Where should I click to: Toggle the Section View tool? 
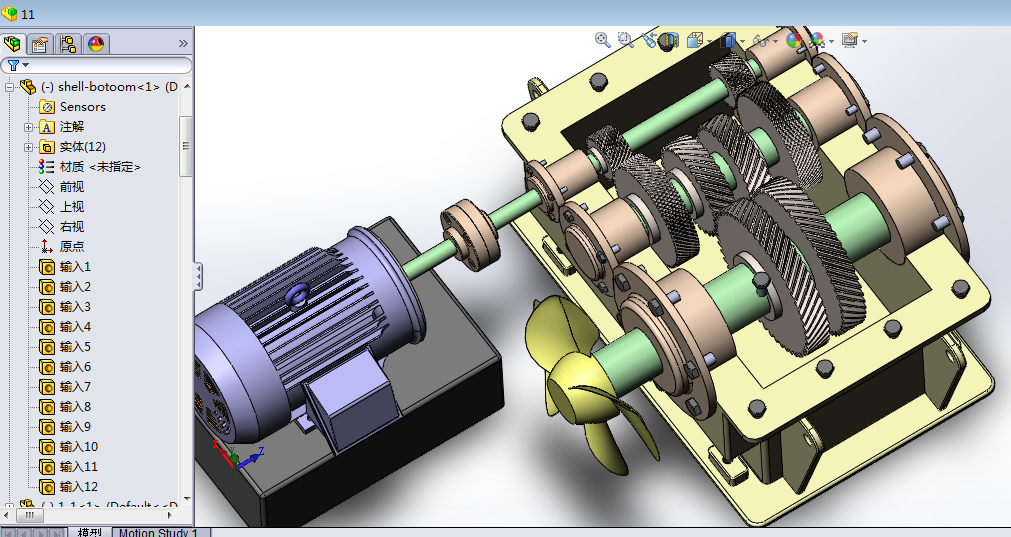point(669,41)
